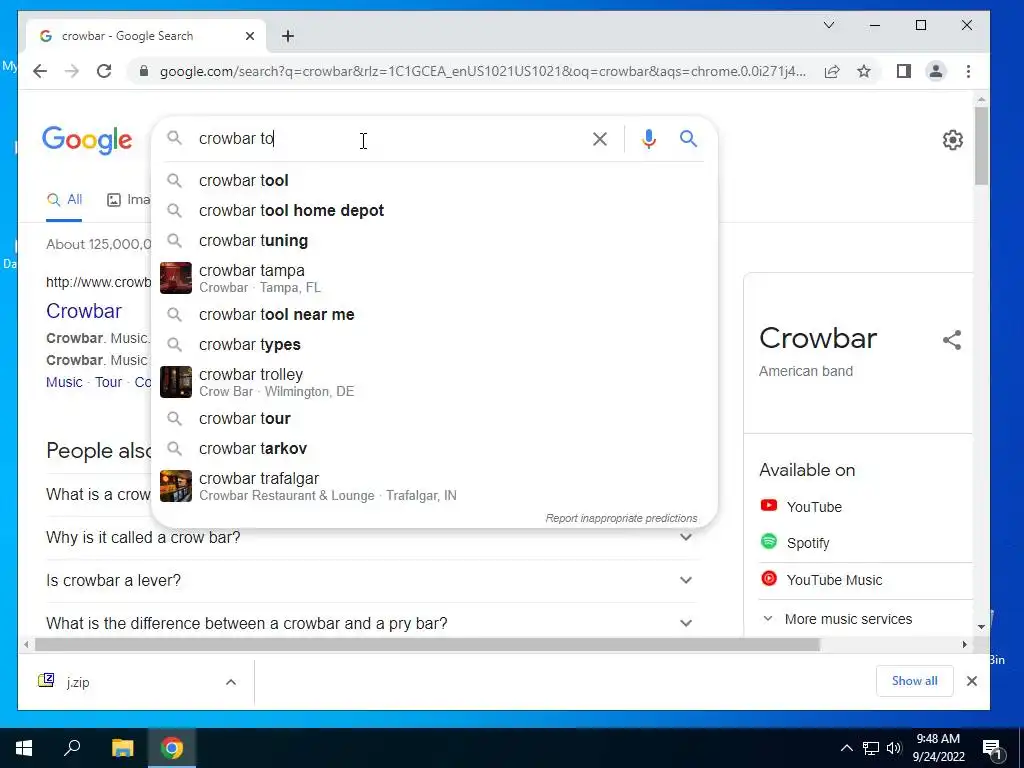Screen dimensions: 1024x768
Task: Open YouTube Music under Available on
Action: point(821,579)
